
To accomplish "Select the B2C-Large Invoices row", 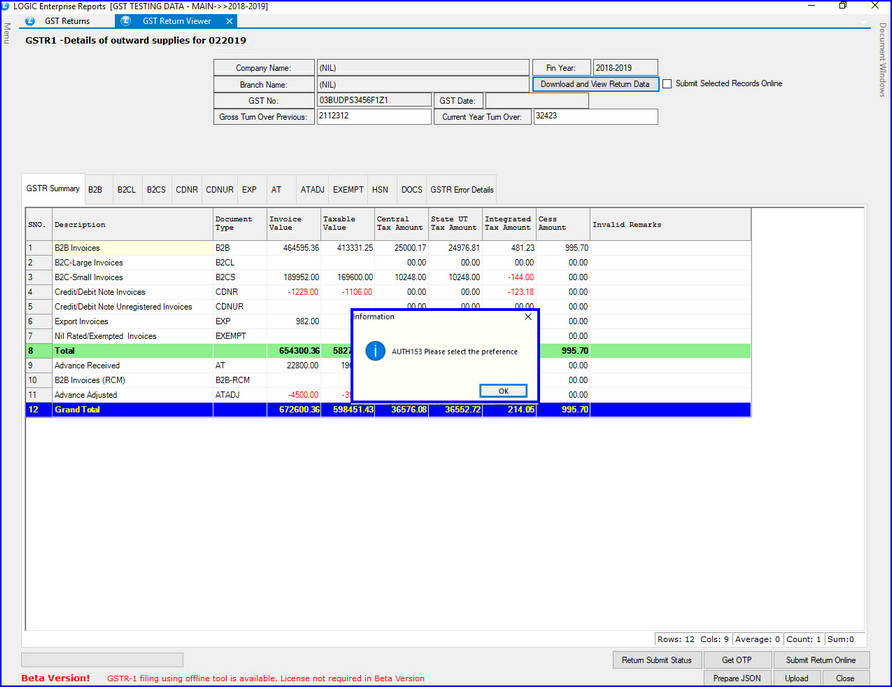I will click(388, 263).
